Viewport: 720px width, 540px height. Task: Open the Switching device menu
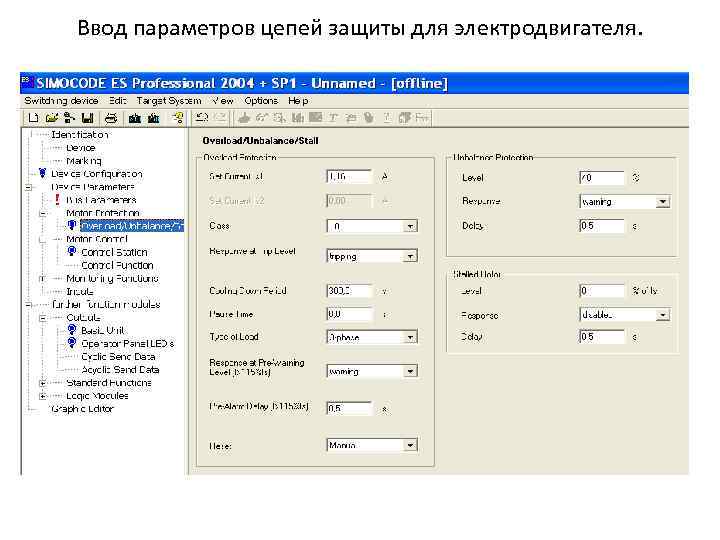pos(61,101)
